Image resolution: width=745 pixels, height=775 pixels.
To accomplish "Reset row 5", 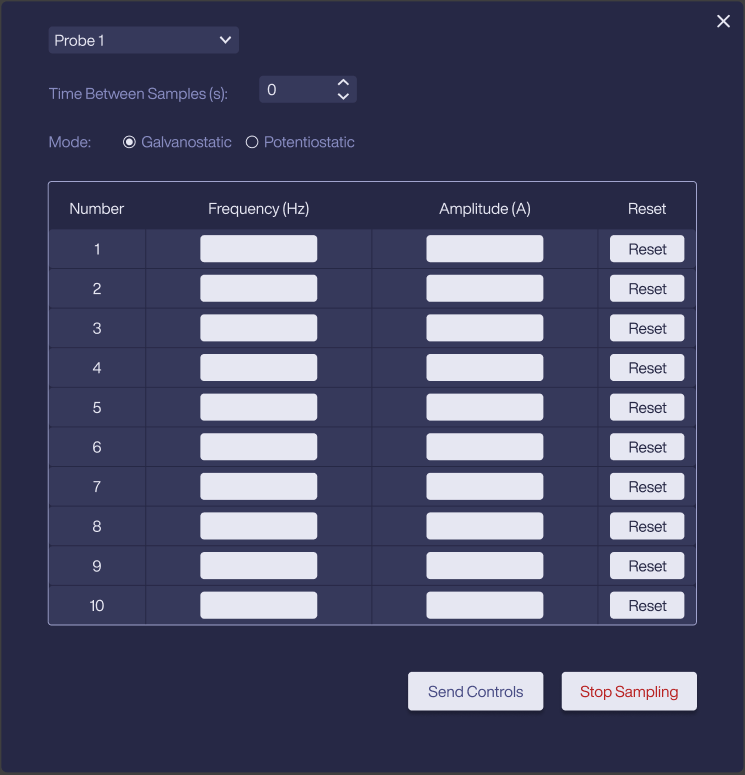I will (x=647, y=407).
